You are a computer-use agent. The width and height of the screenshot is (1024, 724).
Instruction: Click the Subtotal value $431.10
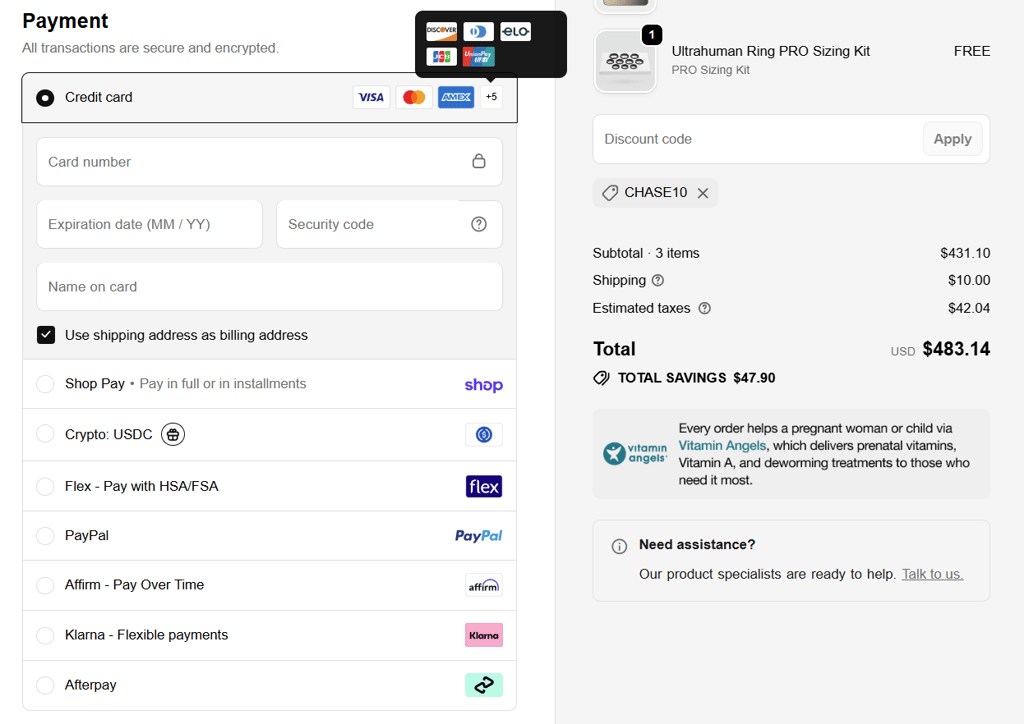[965, 253]
